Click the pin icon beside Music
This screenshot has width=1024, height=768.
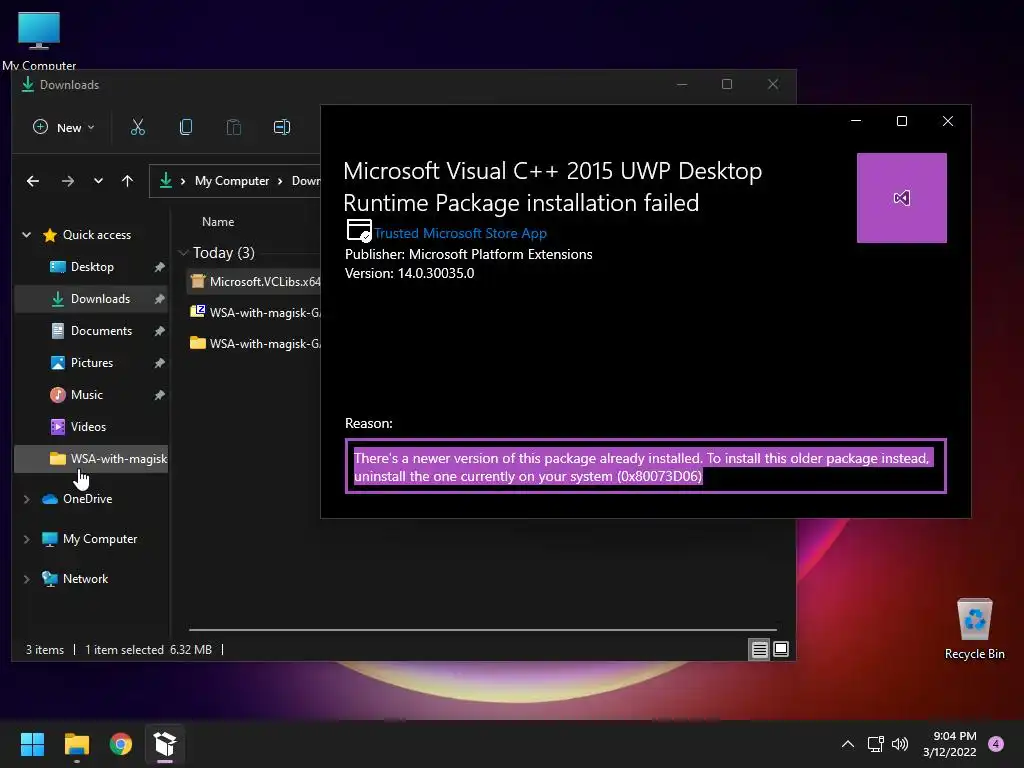(x=159, y=395)
